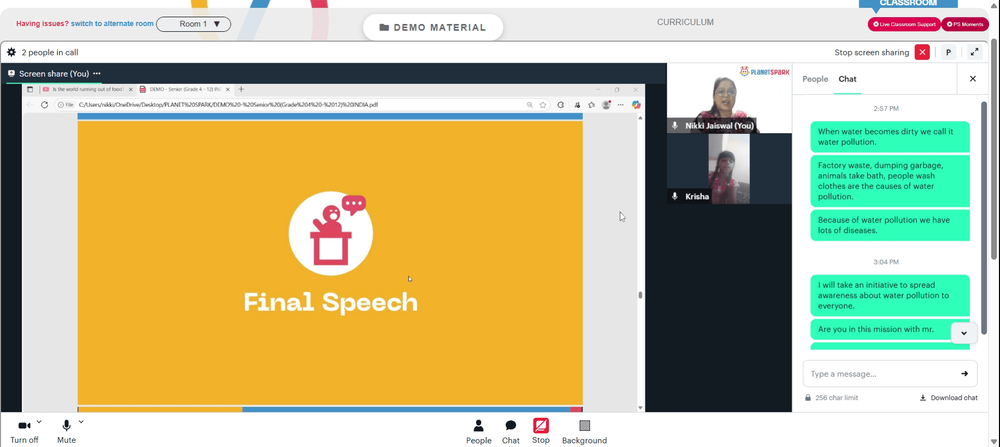Open the Room 1 dropdown

point(193,24)
